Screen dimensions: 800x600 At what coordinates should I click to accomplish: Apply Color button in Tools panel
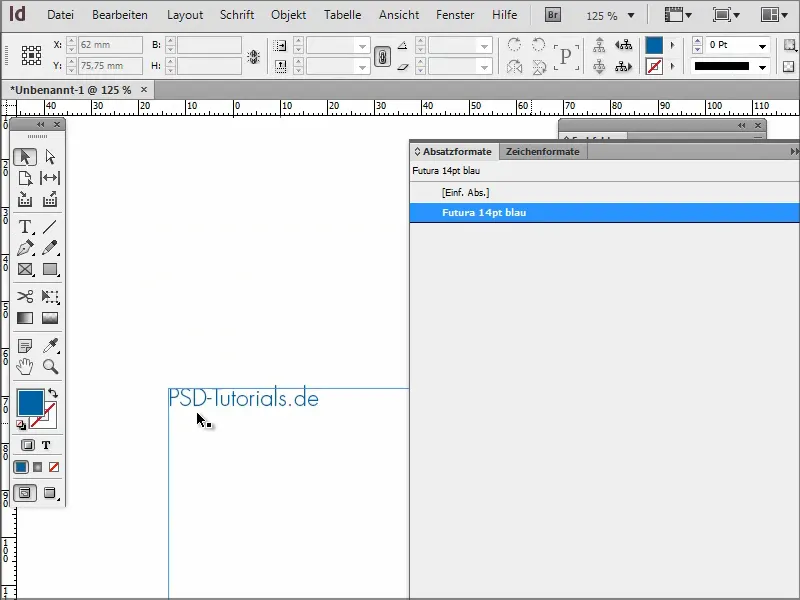(x=21, y=467)
